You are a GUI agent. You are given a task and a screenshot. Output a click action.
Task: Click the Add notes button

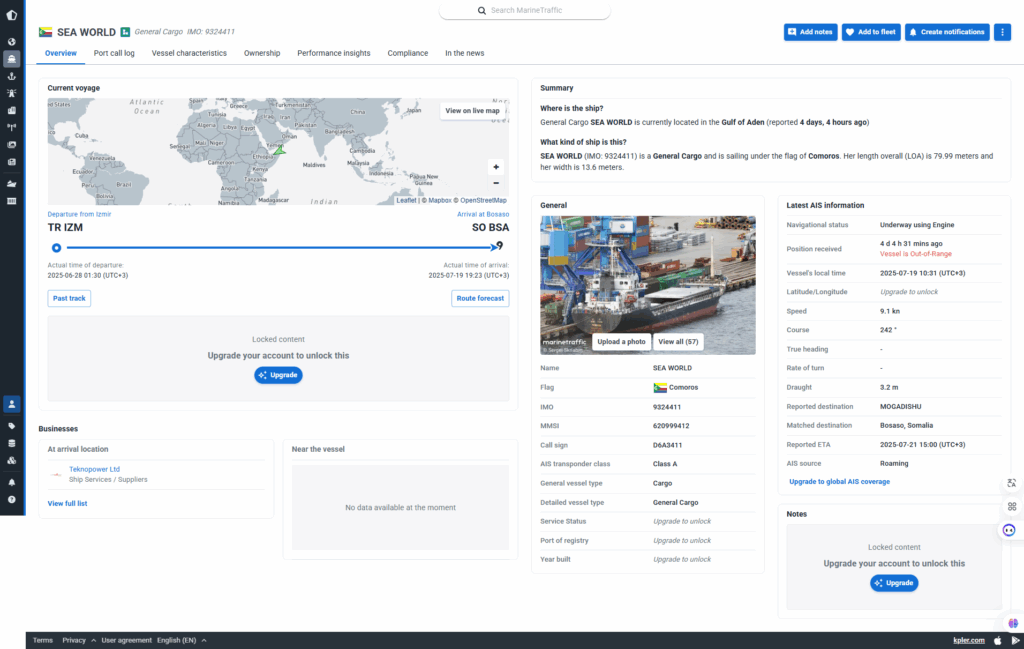click(x=810, y=32)
